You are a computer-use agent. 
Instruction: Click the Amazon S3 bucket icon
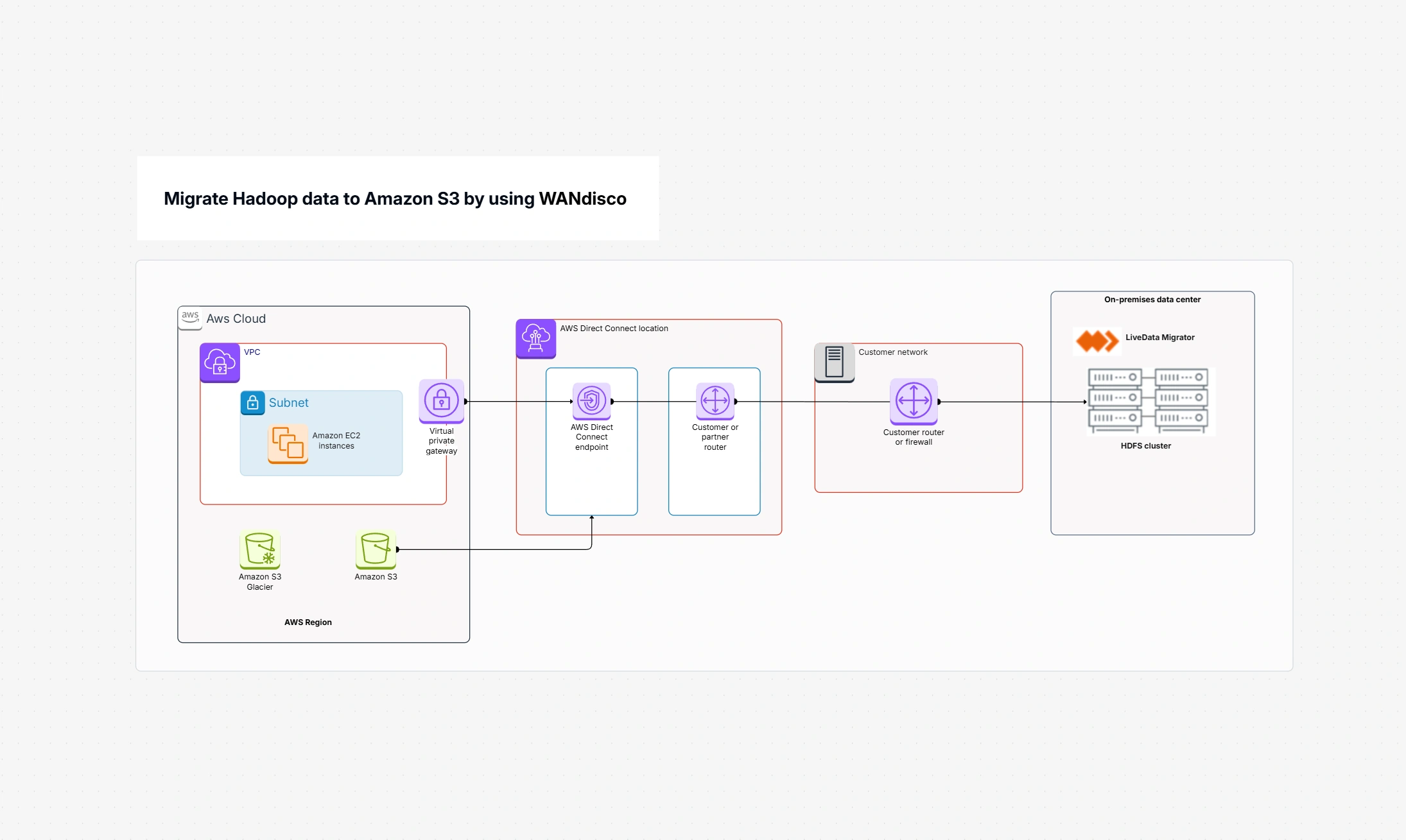tap(376, 550)
